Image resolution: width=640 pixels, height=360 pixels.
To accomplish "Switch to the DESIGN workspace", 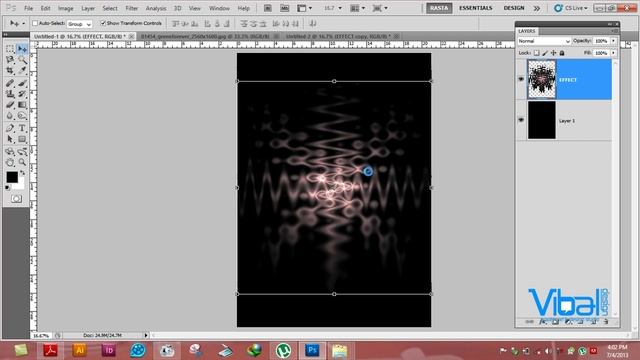I will tap(514, 8).
